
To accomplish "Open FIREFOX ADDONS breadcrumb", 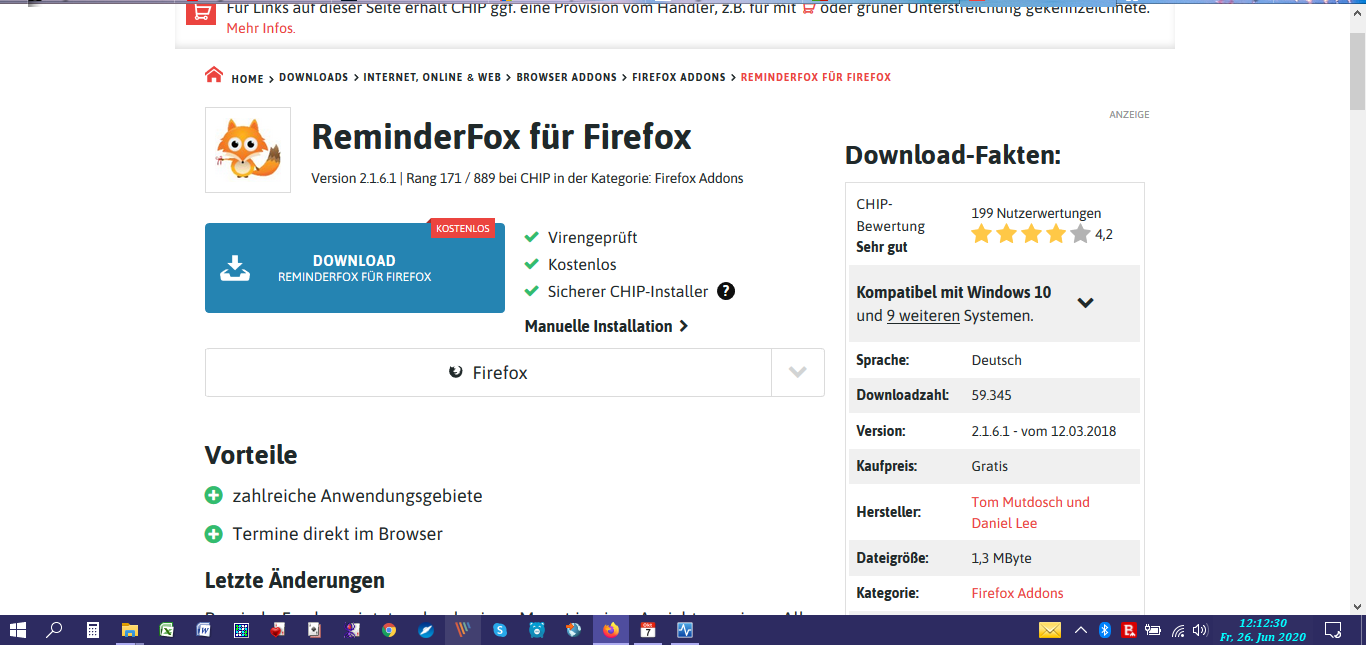I will tap(679, 77).
